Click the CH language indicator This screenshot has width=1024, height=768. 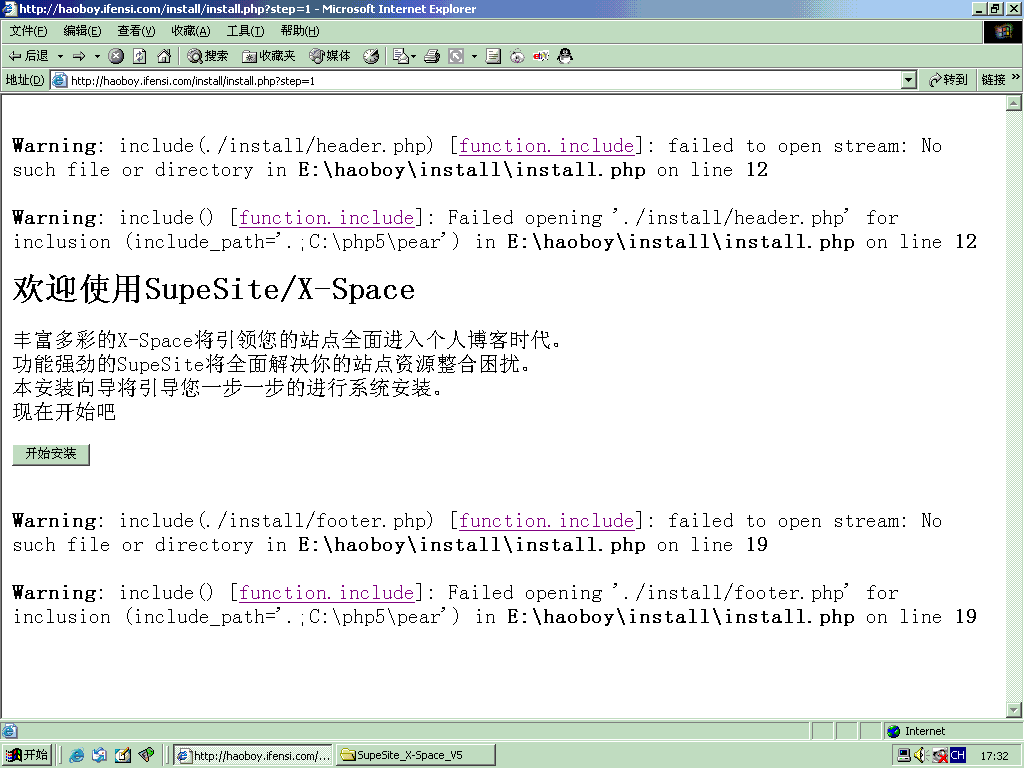(957, 756)
